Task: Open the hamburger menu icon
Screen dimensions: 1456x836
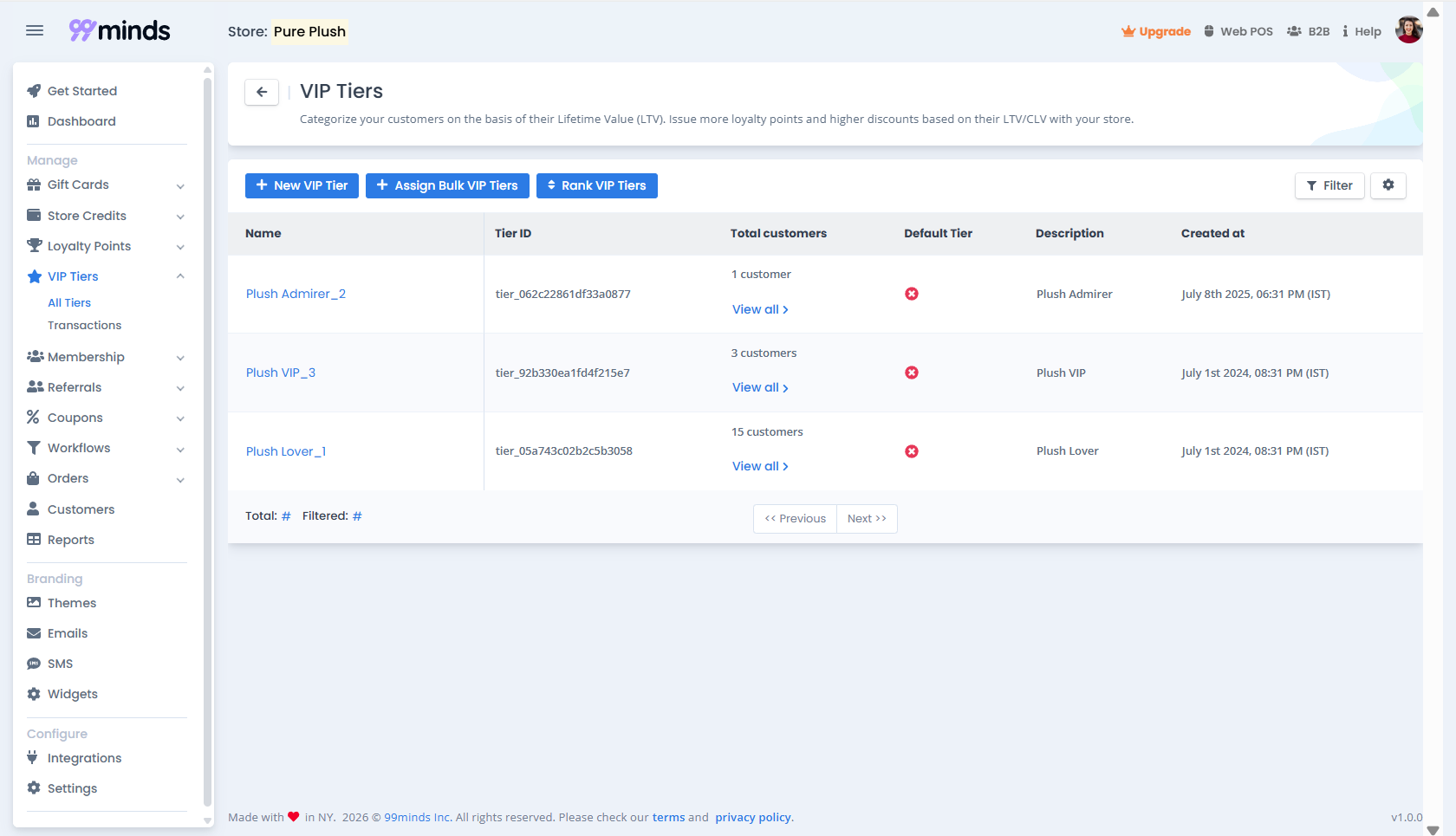Action: pyautogui.click(x=35, y=30)
